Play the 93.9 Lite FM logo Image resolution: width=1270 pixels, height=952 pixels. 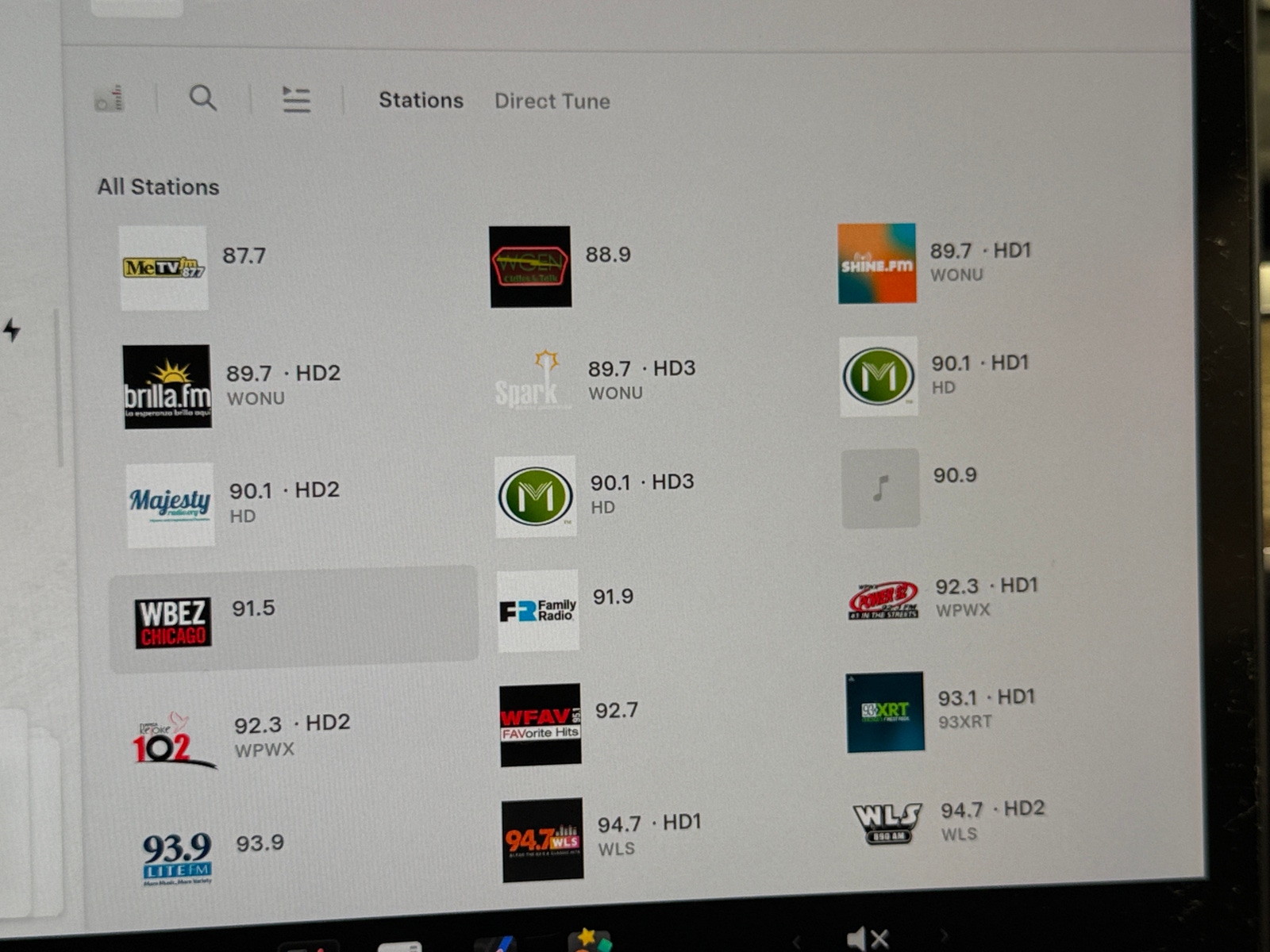pyautogui.click(x=177, y=858)
